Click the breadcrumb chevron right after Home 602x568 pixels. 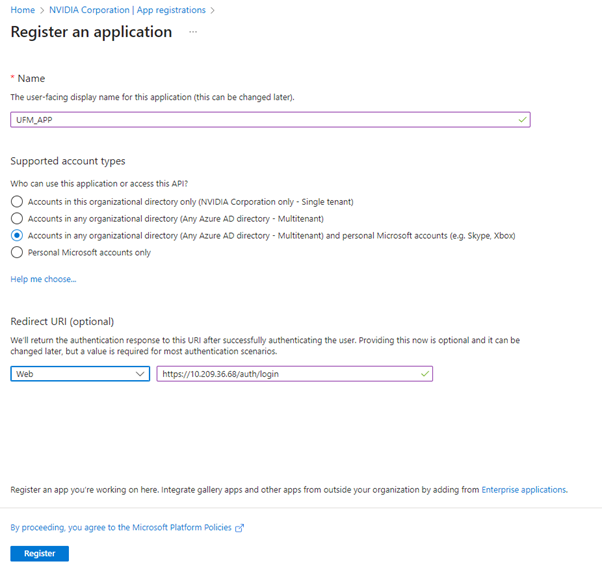[x=41, y=10]
